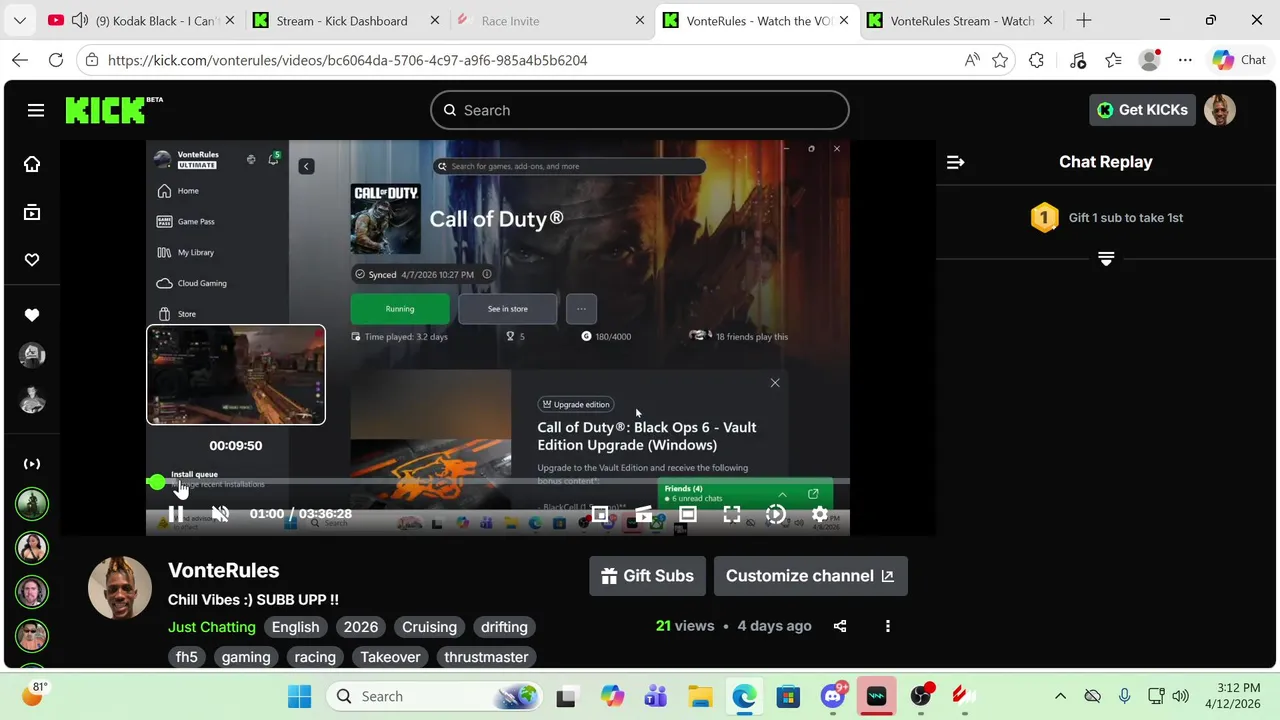
Task: Toggle theater mode on the player
Action: [x=688, y=514]
